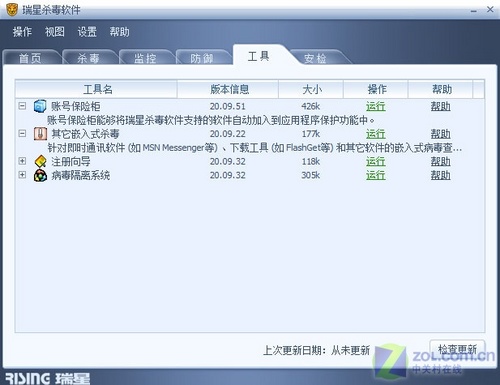Screen dimensions: 500x385
Task: Expand the 病毒隔离系统 row
Action: tap(22, 175)
